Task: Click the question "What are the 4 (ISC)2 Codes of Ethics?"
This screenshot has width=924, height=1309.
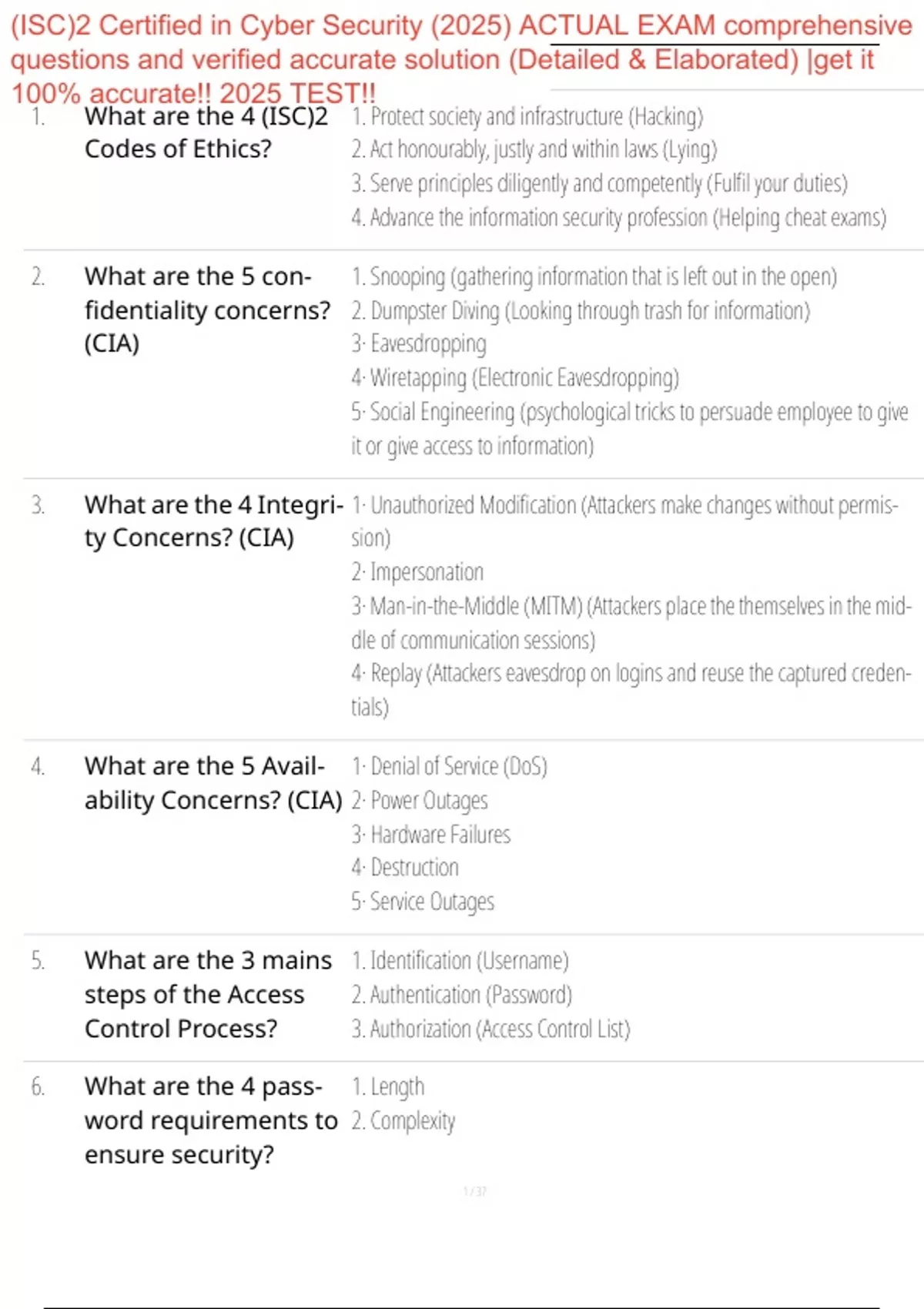Action: click(206, 132)
